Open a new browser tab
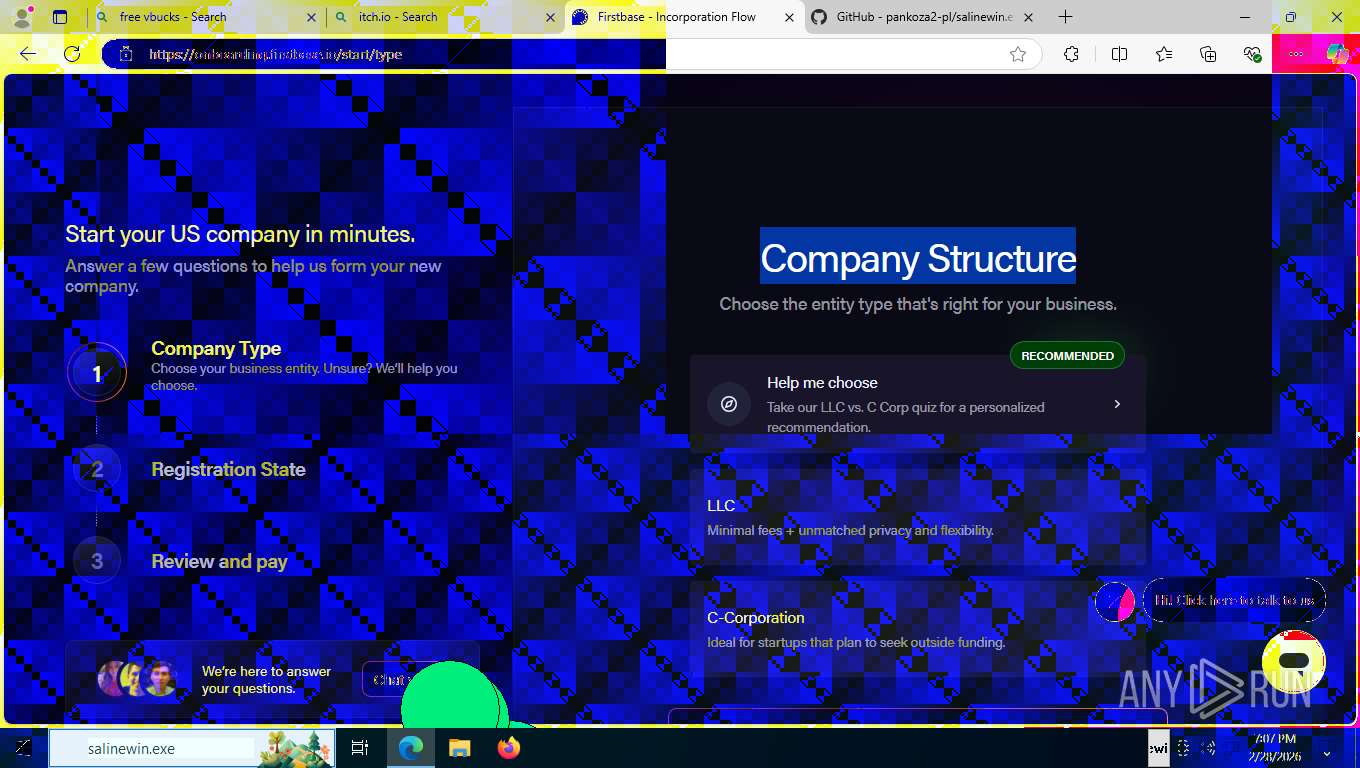 click(1066, 17)
